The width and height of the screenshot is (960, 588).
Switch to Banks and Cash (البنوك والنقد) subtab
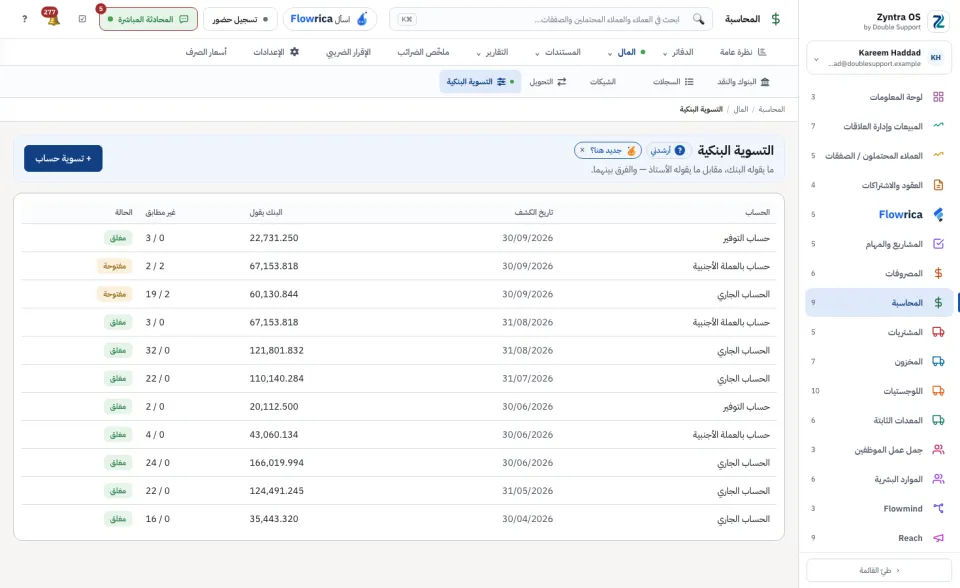click(x=743, y=81)
